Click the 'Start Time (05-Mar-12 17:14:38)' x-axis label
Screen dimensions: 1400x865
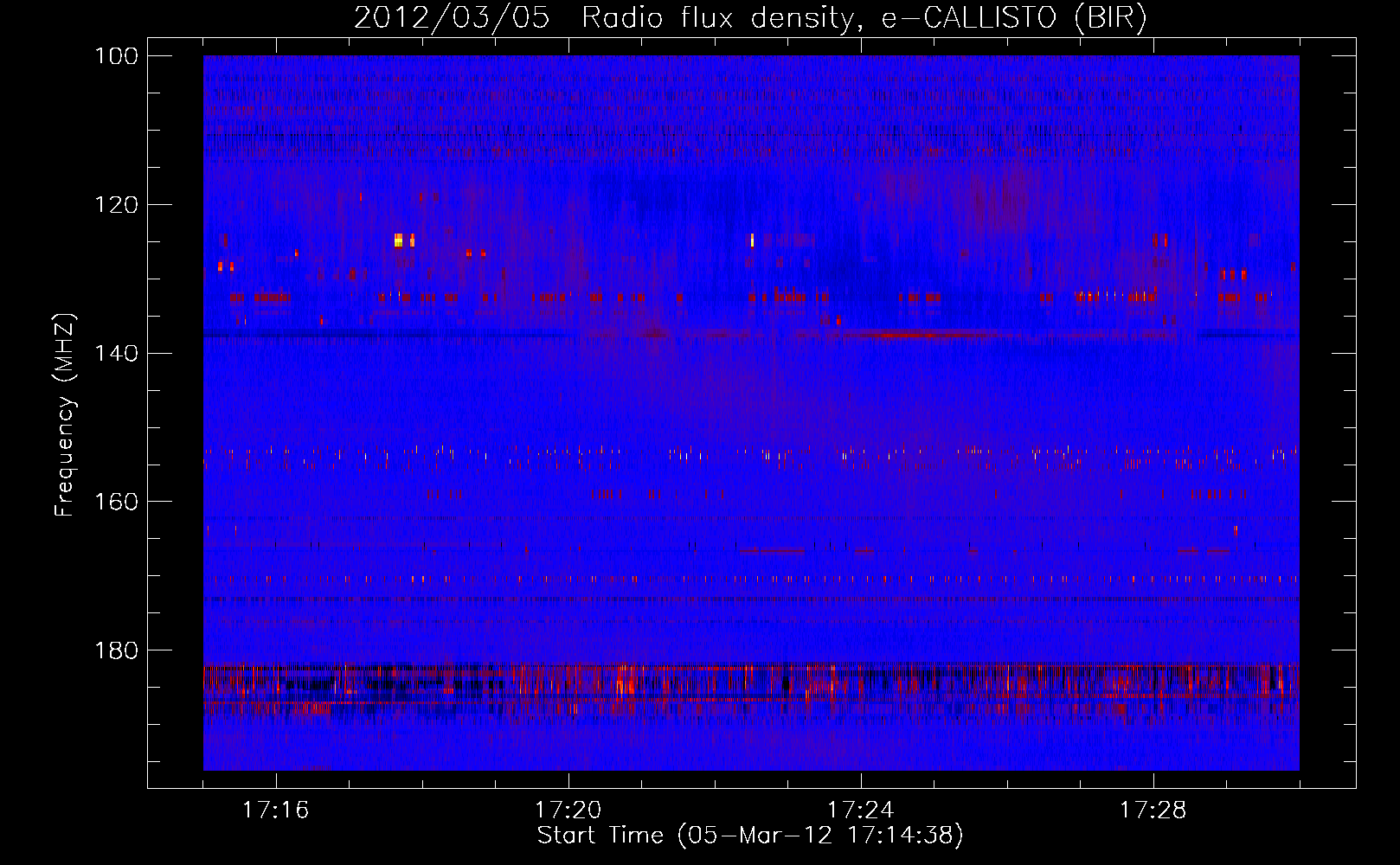coord(750,836)
